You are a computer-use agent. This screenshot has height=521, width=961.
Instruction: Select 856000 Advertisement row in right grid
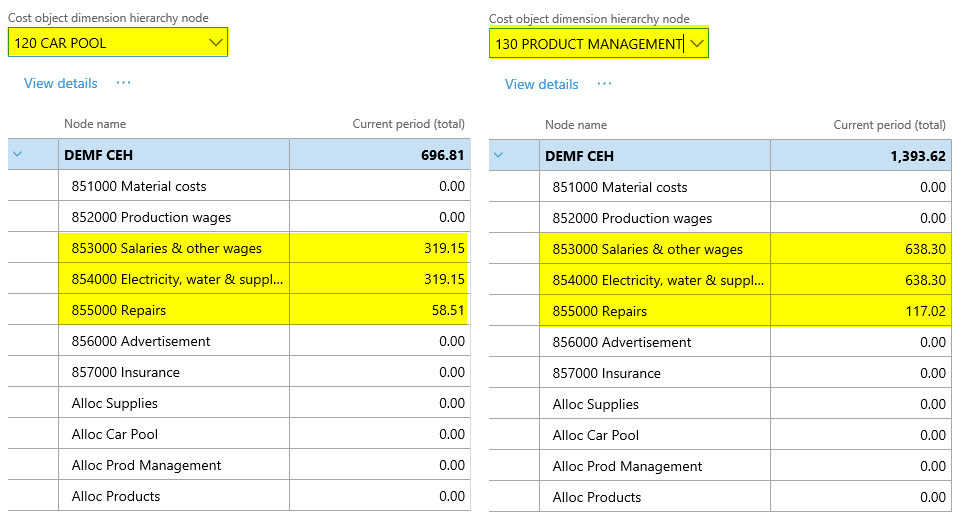622,342
